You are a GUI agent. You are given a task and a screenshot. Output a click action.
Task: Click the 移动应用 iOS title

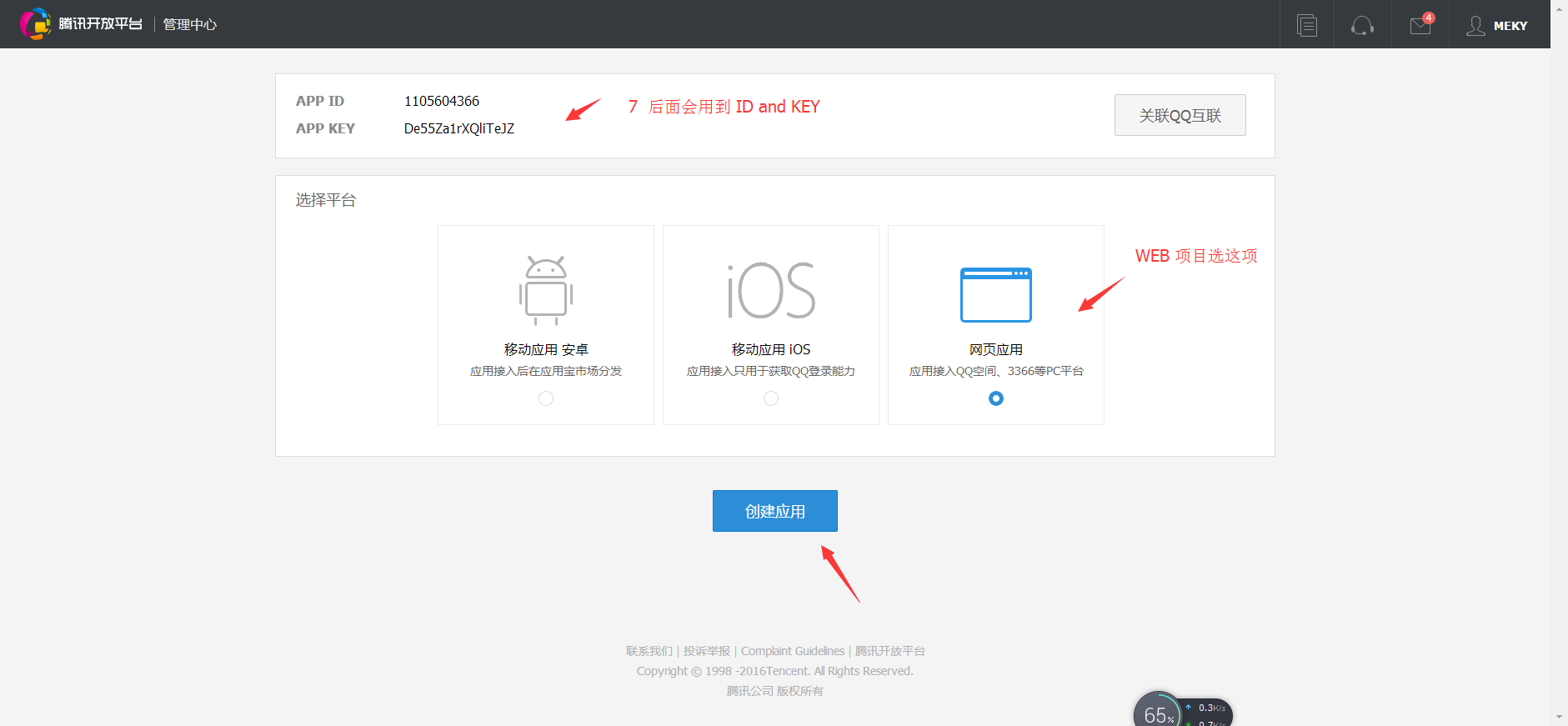pyautogui.click(x=771, y=349)
